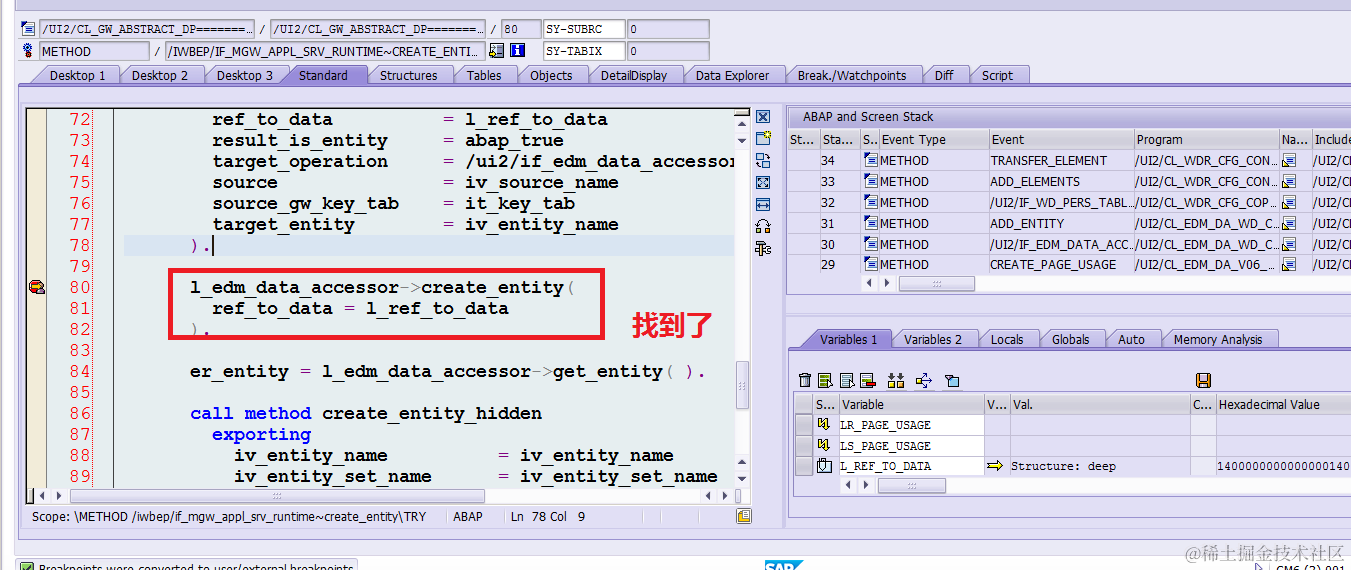Click the filter icon in Variables toolbar
1351x570 pixels.
pyautogui.click(x=952, y=380)
